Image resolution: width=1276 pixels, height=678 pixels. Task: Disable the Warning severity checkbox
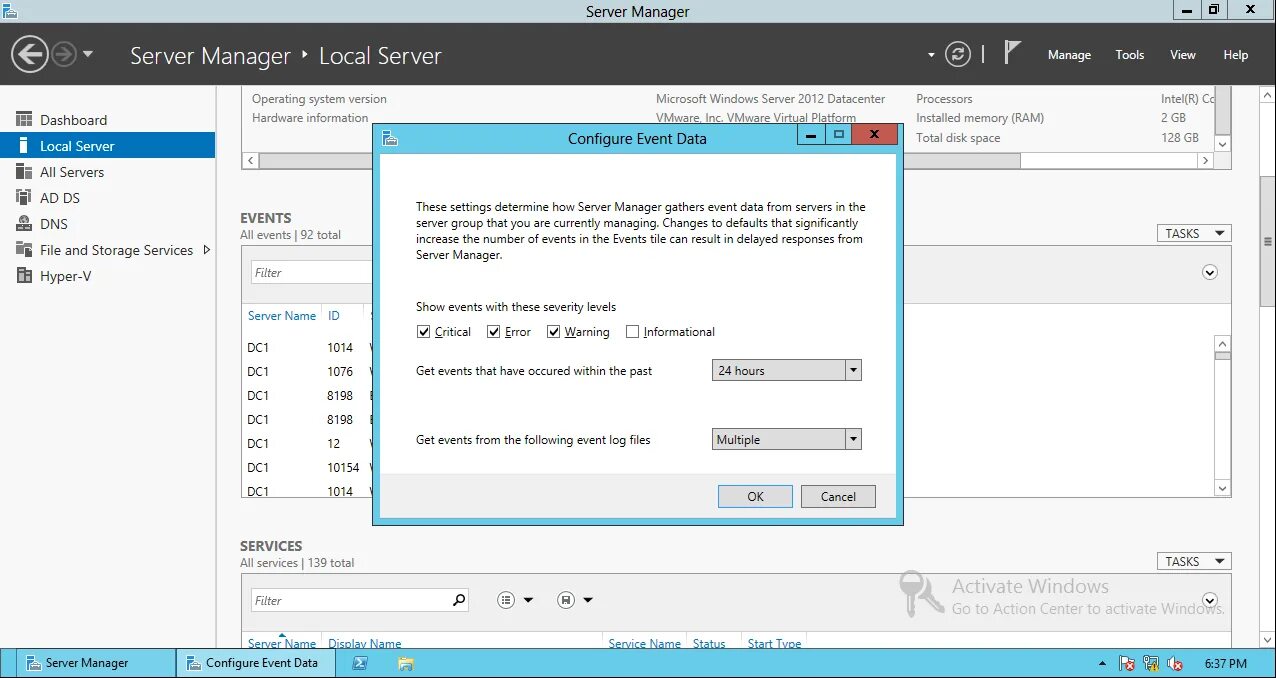pyautogui.click(x=553, y=331)
